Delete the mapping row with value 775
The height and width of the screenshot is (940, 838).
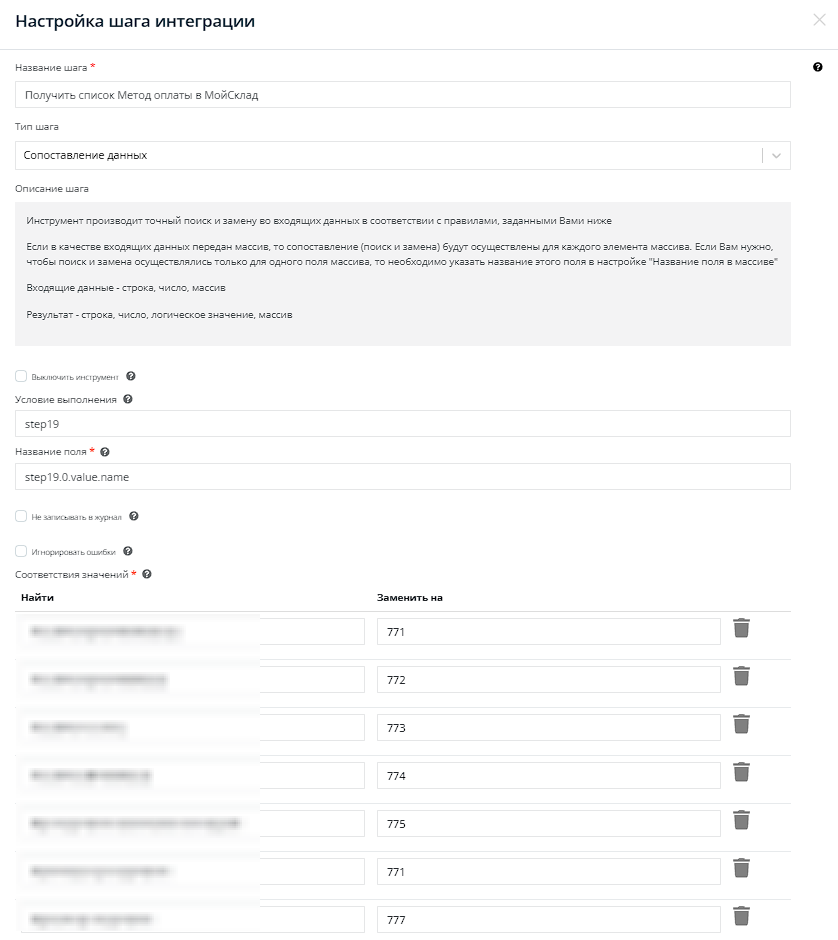pyautogui.click(x=741, y=820)
